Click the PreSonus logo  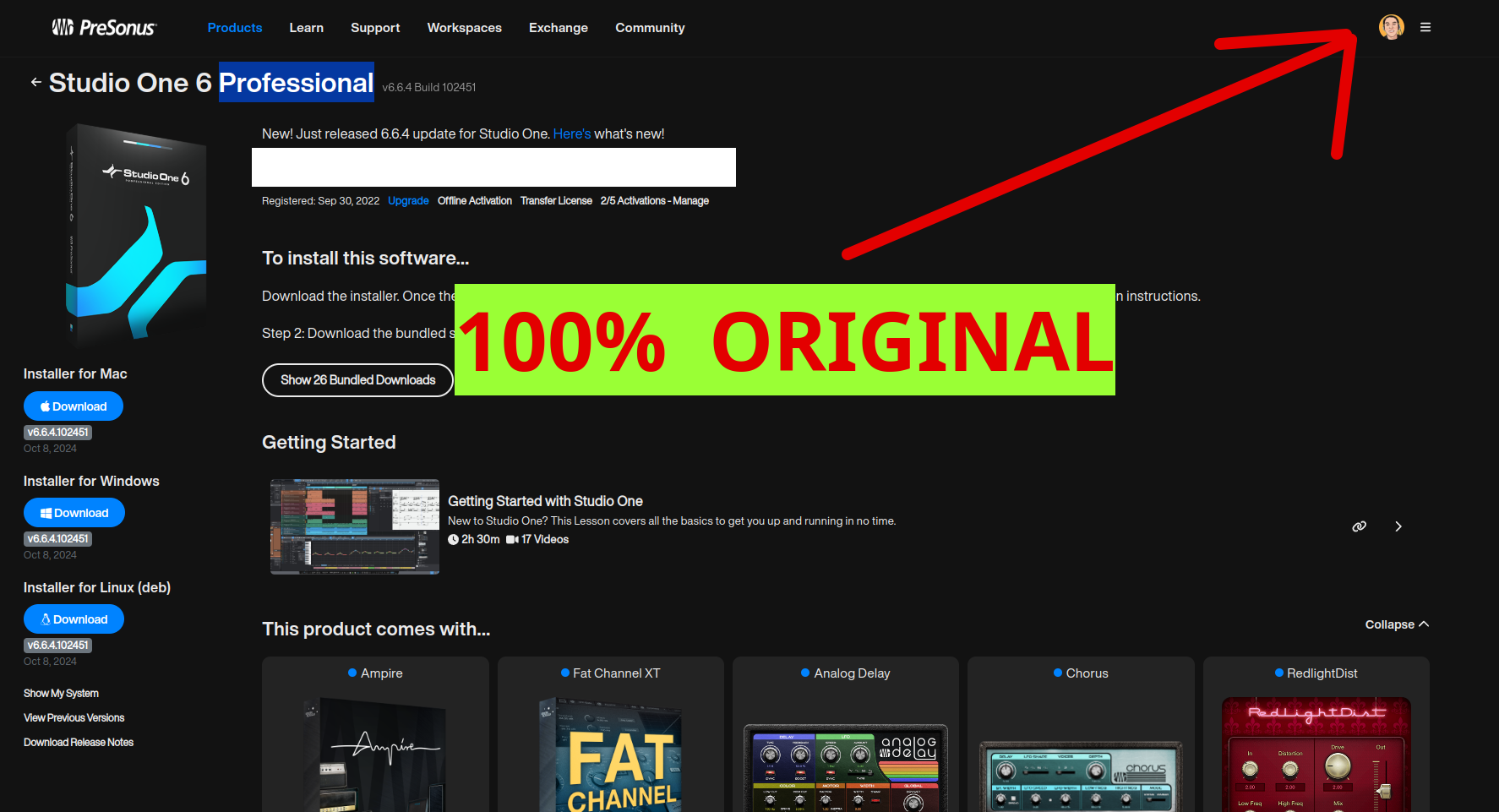point(104,28)
